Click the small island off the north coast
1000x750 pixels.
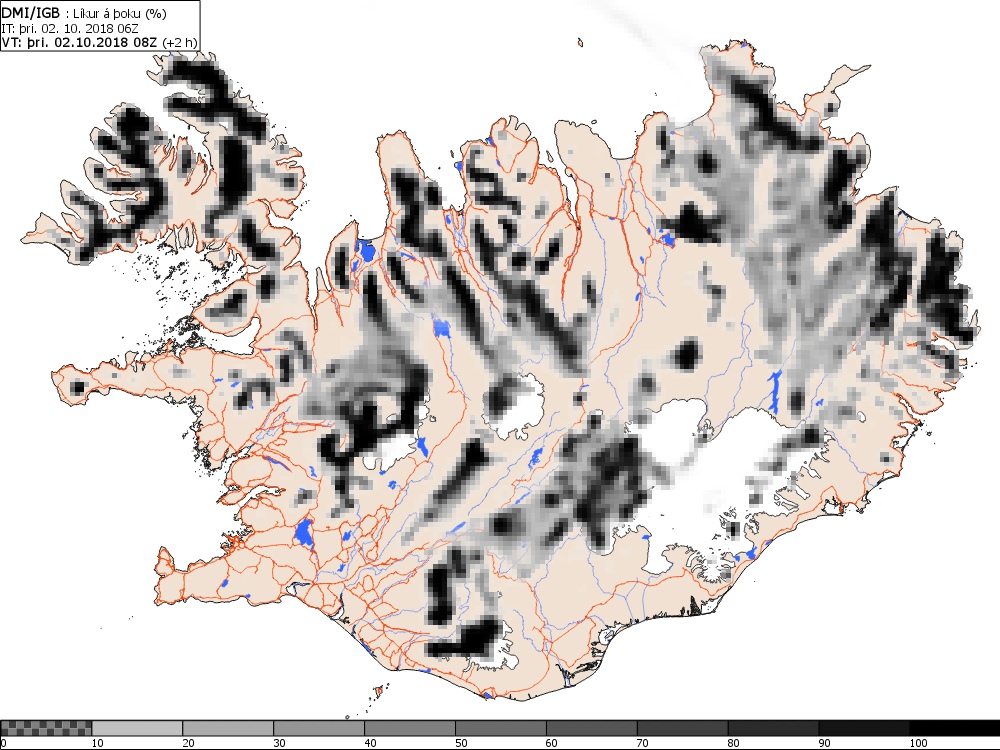(580, 43)
